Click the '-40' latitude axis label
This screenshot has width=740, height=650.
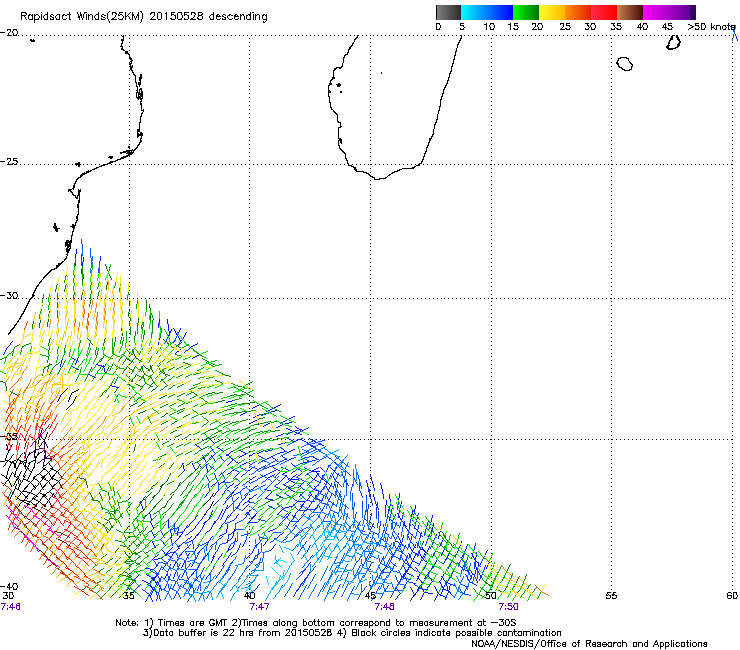(9, 587)
